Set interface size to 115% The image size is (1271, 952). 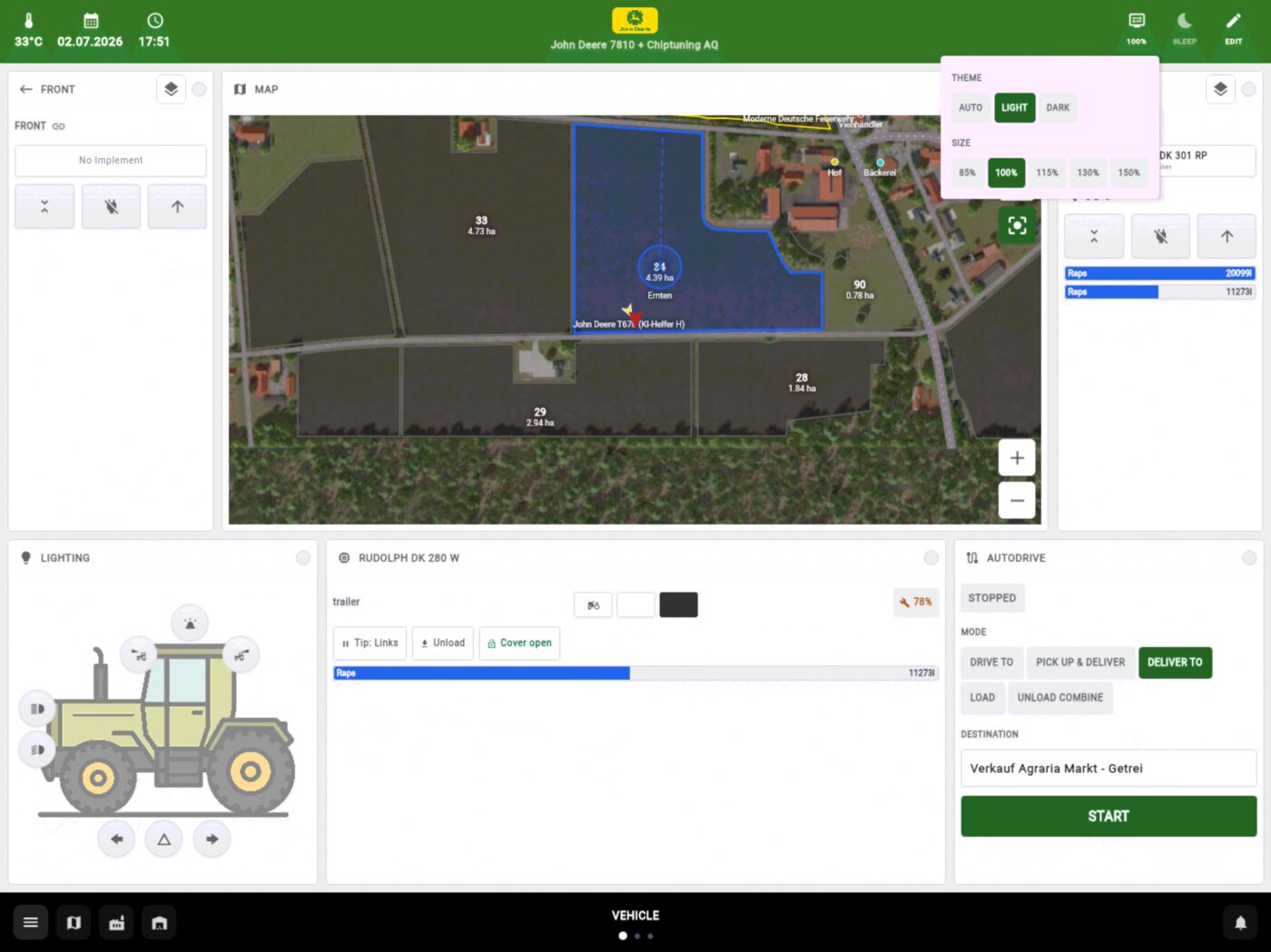(1047, 172)
